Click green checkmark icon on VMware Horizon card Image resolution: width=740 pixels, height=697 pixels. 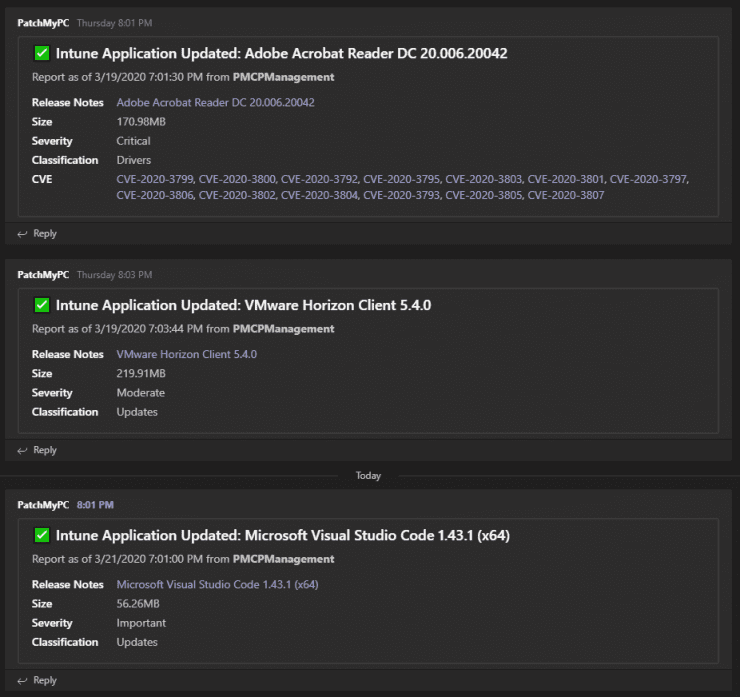click(42, 305)
